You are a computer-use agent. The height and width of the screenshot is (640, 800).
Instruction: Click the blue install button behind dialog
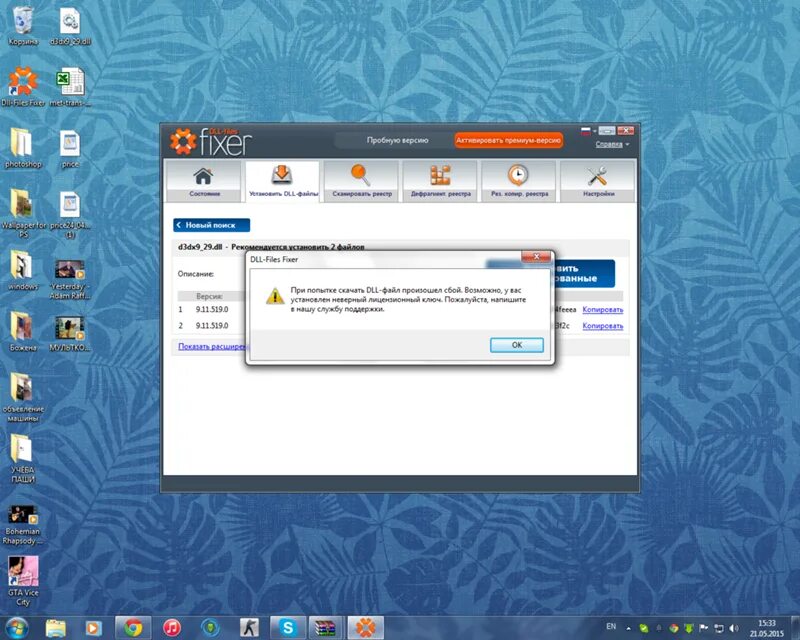click(x=583, y=274)
